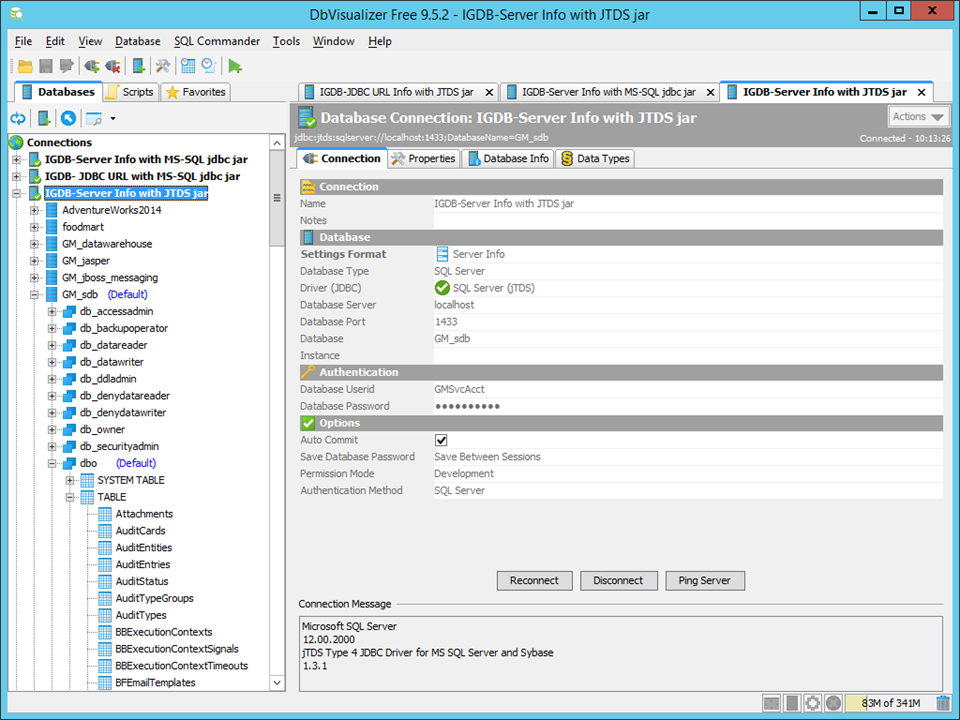Click the calendar grid toolbar icon
960x720 pixels.
coord(188,66)
